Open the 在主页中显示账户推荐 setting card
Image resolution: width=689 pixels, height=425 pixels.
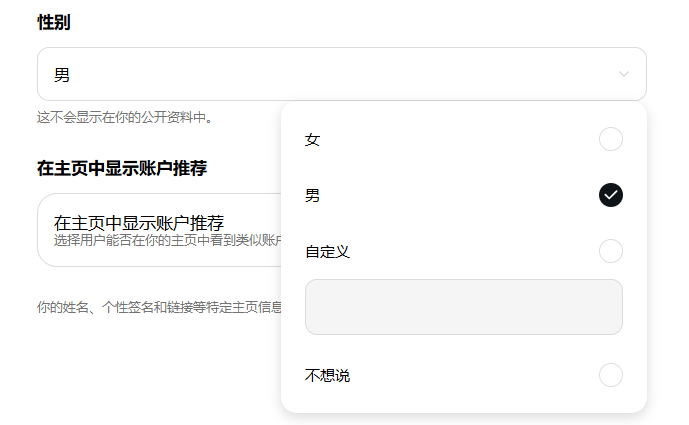point(160,230)
